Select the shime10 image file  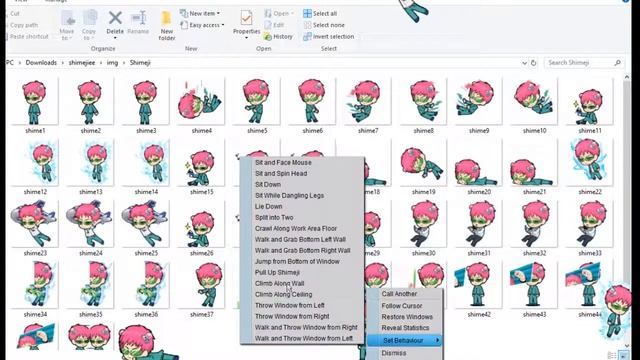pos(534,106)
